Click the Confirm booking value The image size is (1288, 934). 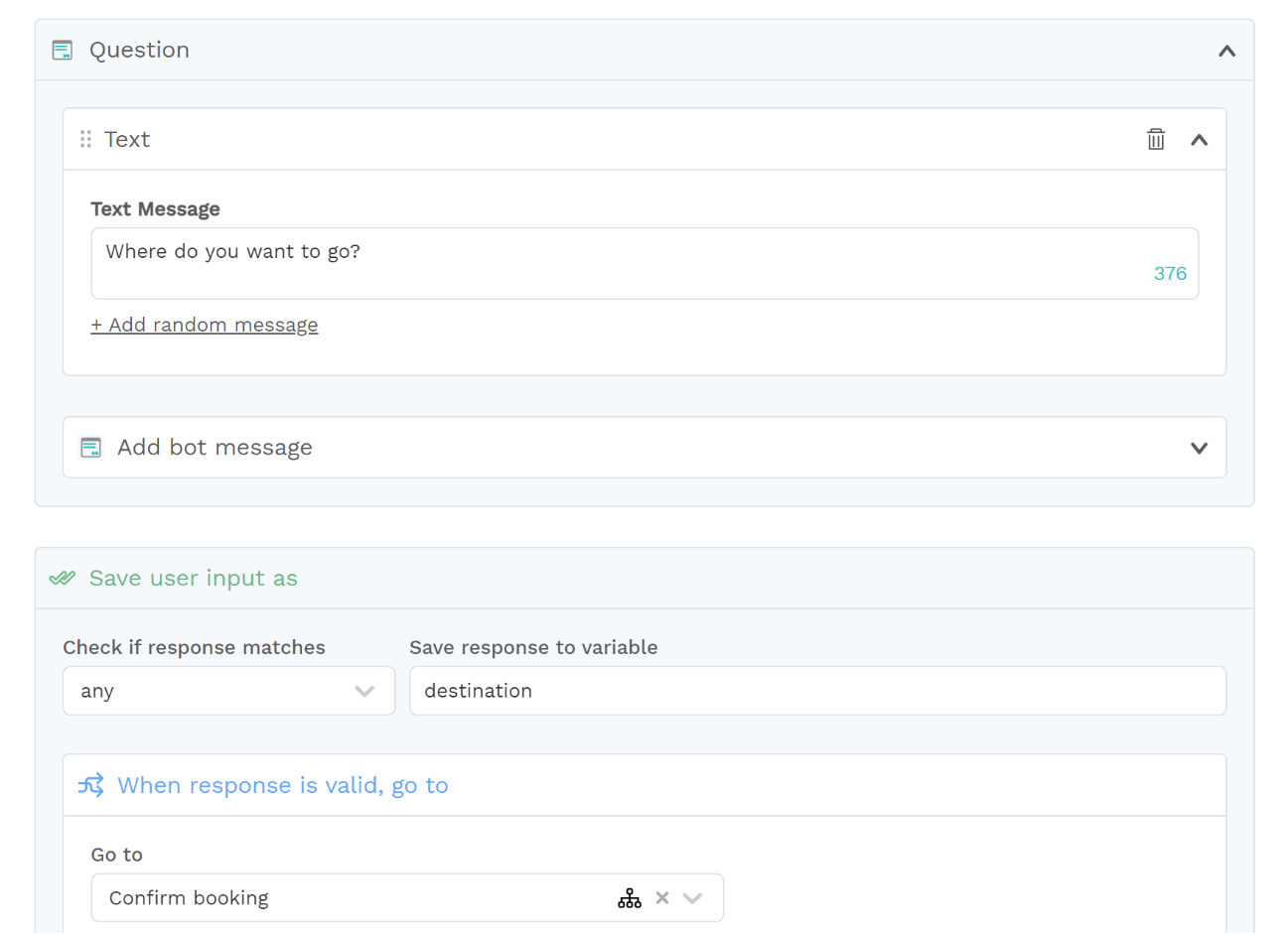pos(189,898)
